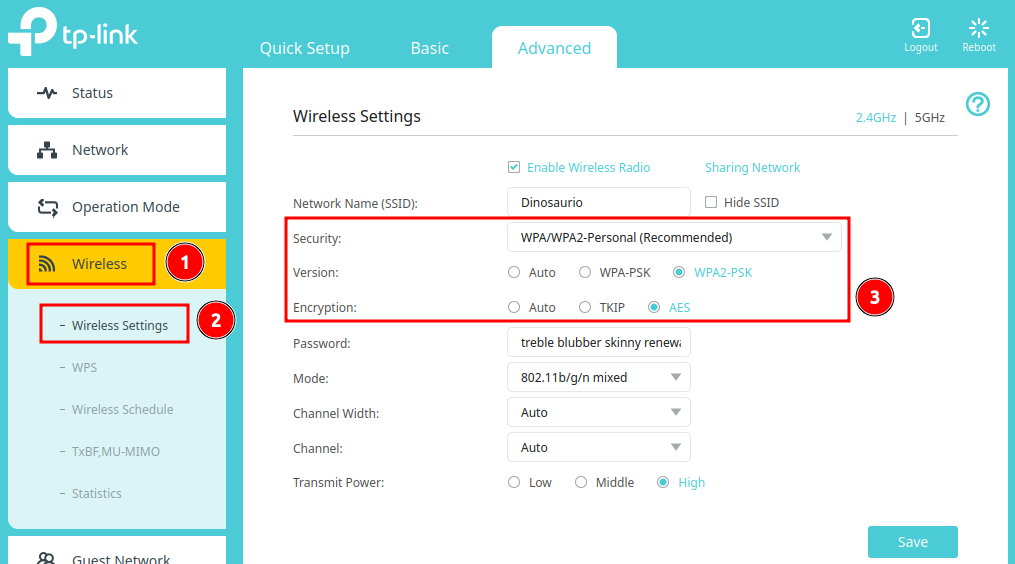Set Transmit Power to Low
1015x564 pixels.
tap(514, 482)
